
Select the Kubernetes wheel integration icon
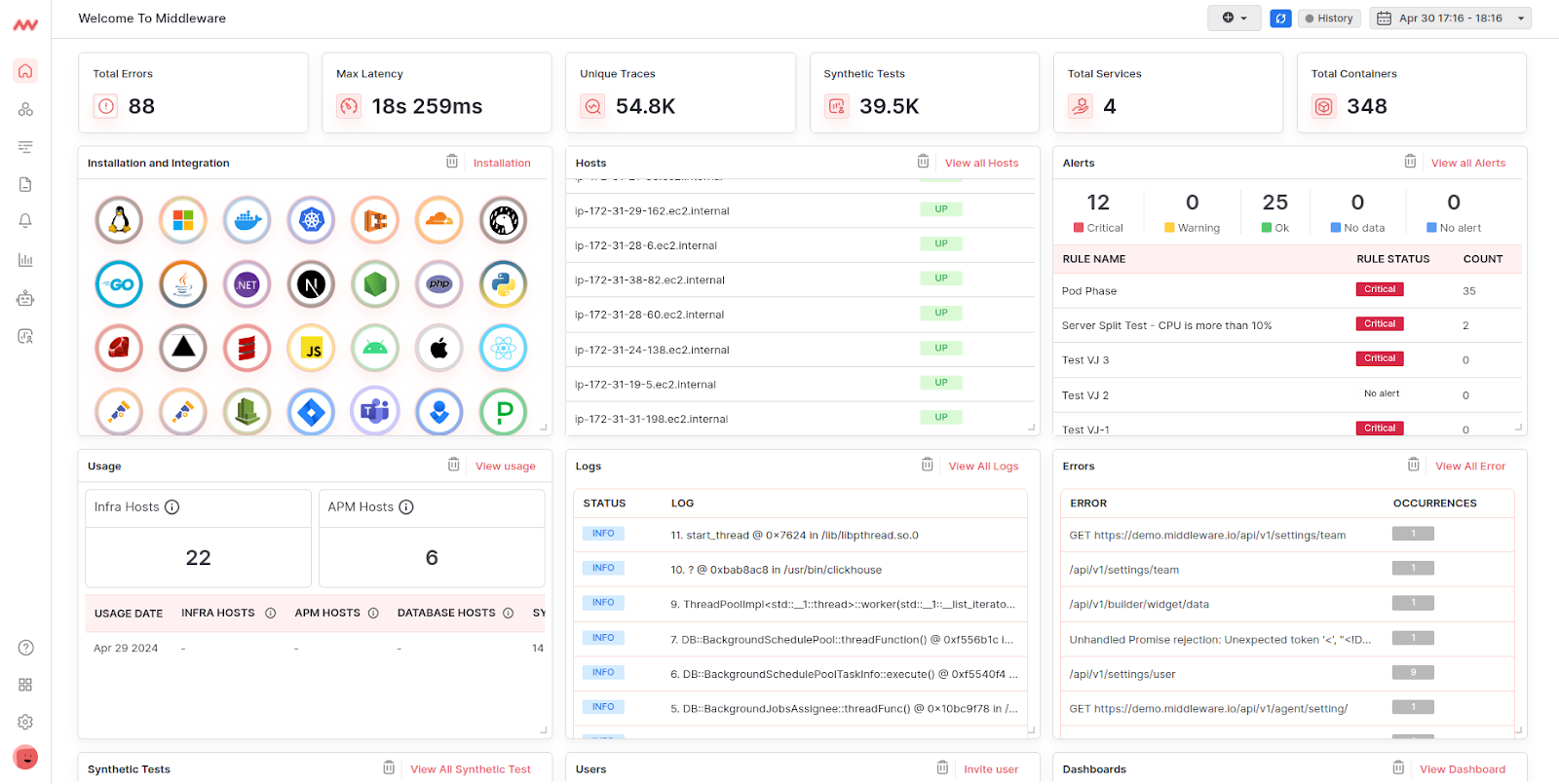tap(311, 220)
